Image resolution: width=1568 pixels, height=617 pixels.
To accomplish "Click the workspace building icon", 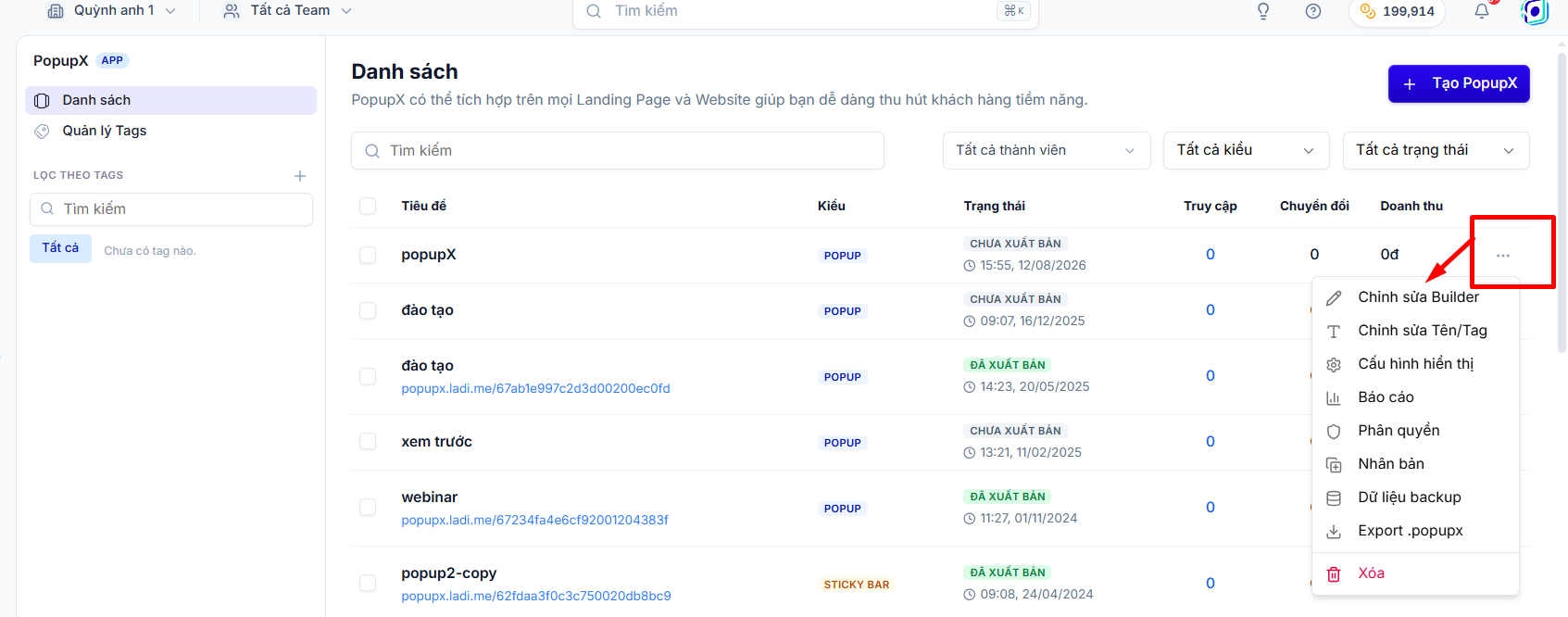I will [56, 11].
